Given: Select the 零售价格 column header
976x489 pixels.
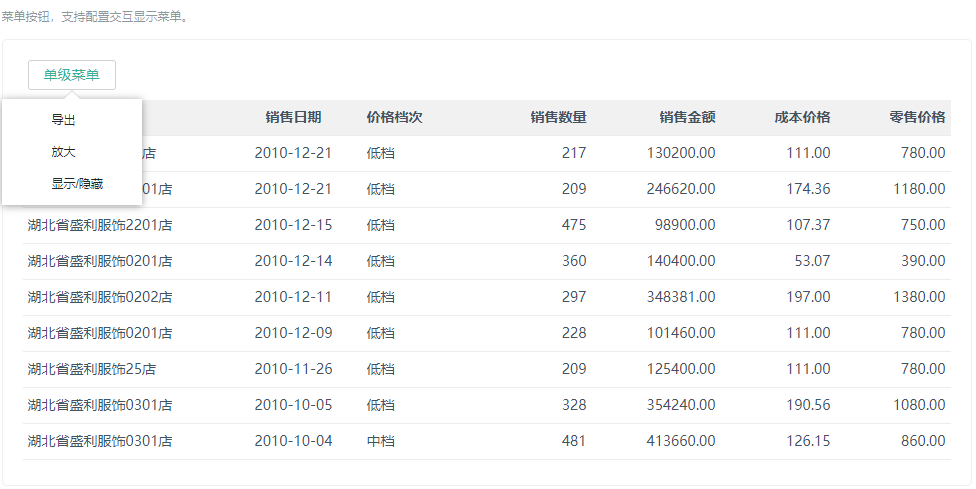Looking at the screenshot, I should (x=917, y=117).
